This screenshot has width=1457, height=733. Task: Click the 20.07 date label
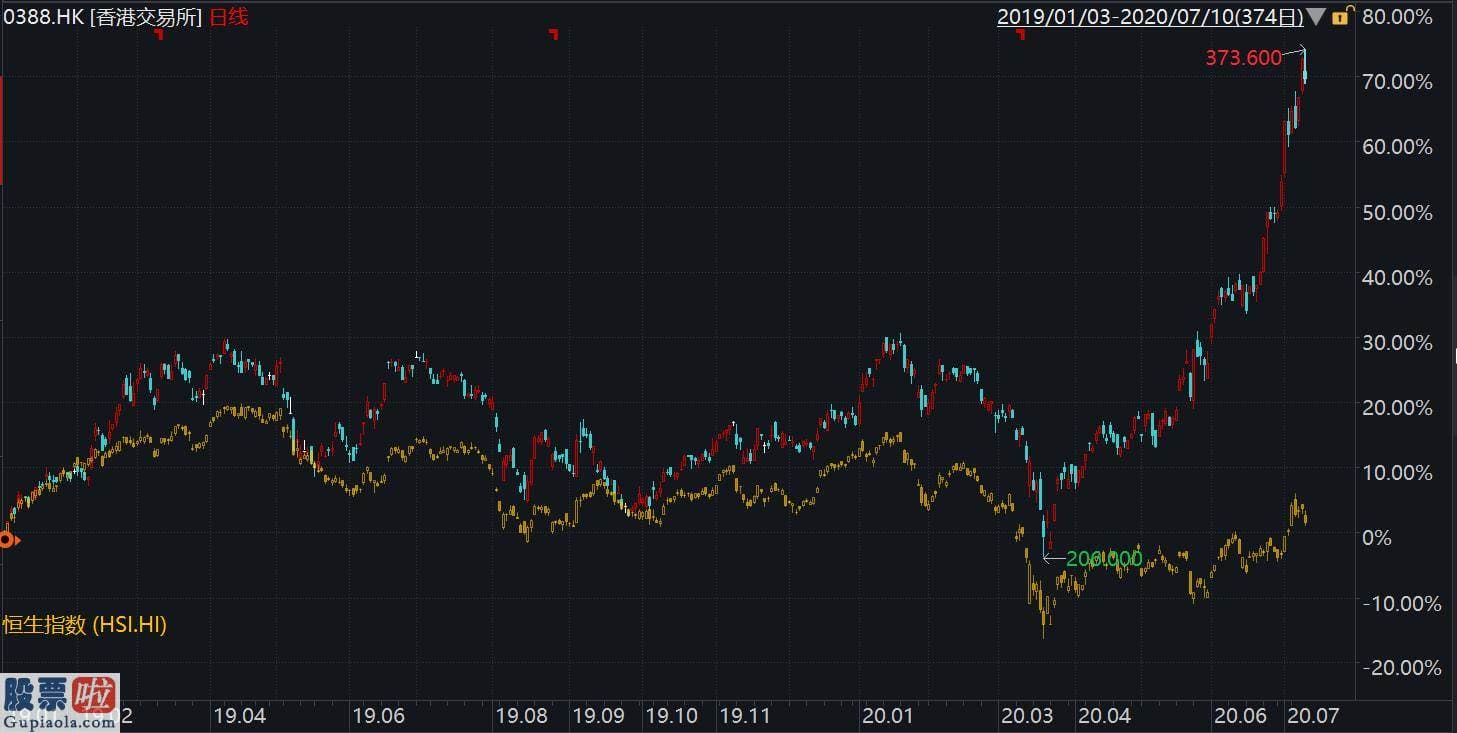pos(1315,716)
